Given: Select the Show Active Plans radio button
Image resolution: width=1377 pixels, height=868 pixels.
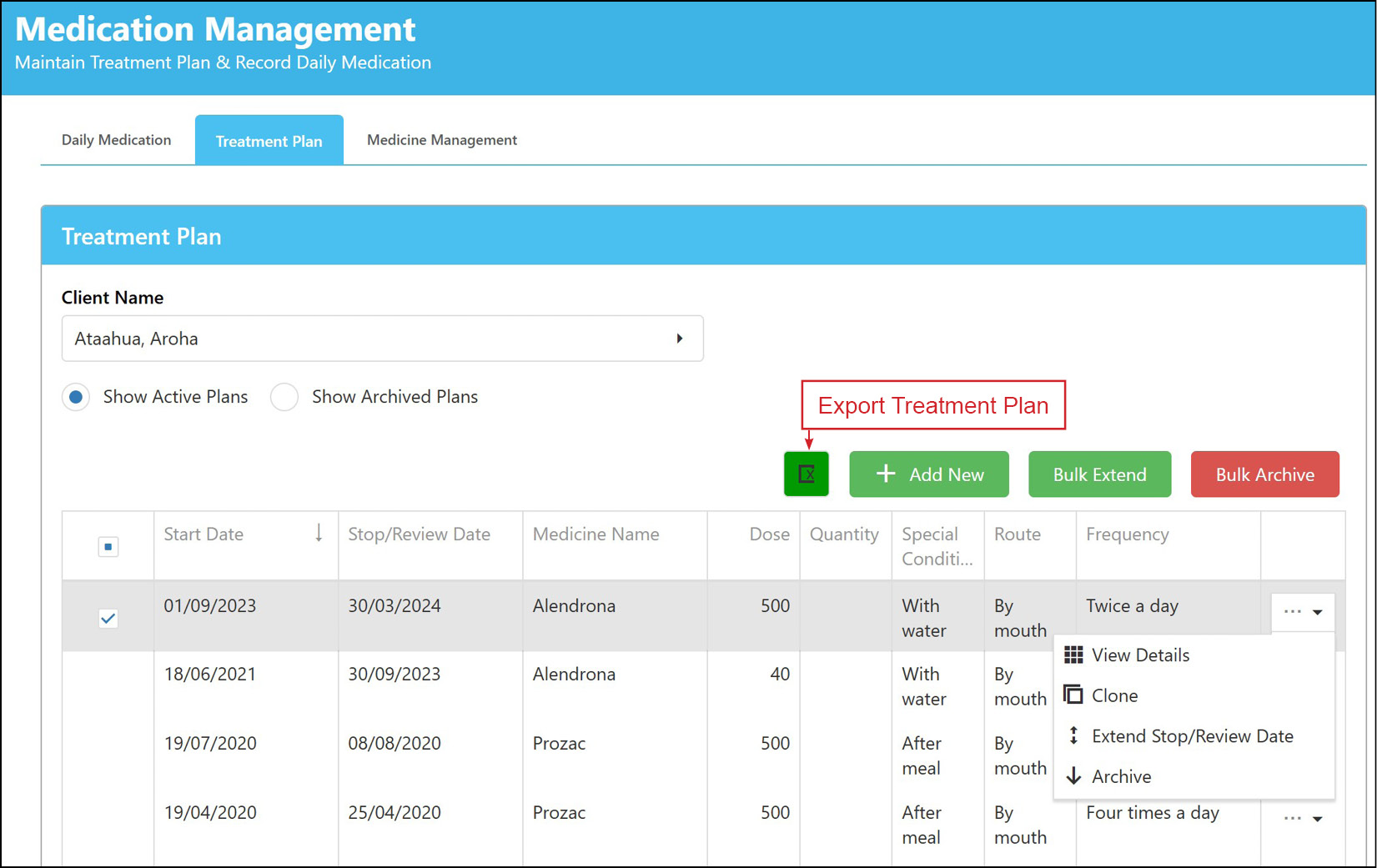Looking at the screenshot, I should pyautogui.click(x=76, y=397).
